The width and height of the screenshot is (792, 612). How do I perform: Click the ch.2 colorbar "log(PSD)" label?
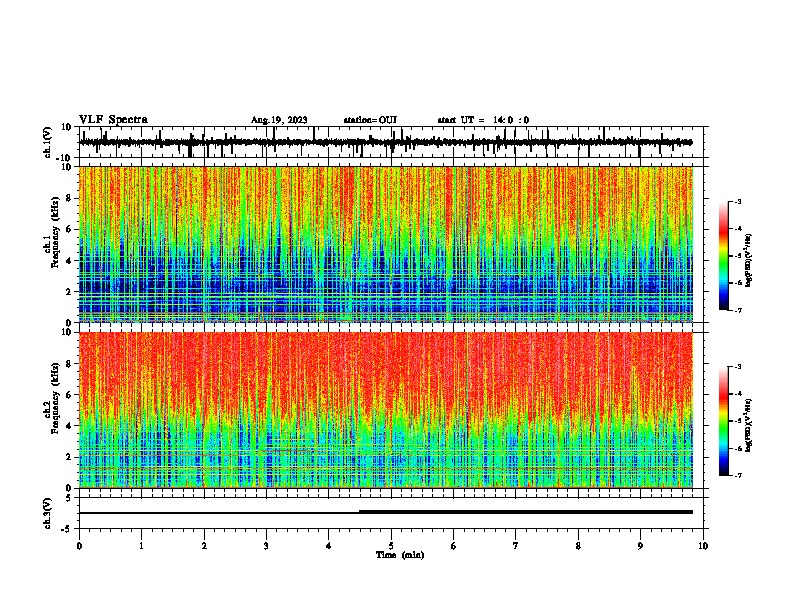click(x=749, y=425)
